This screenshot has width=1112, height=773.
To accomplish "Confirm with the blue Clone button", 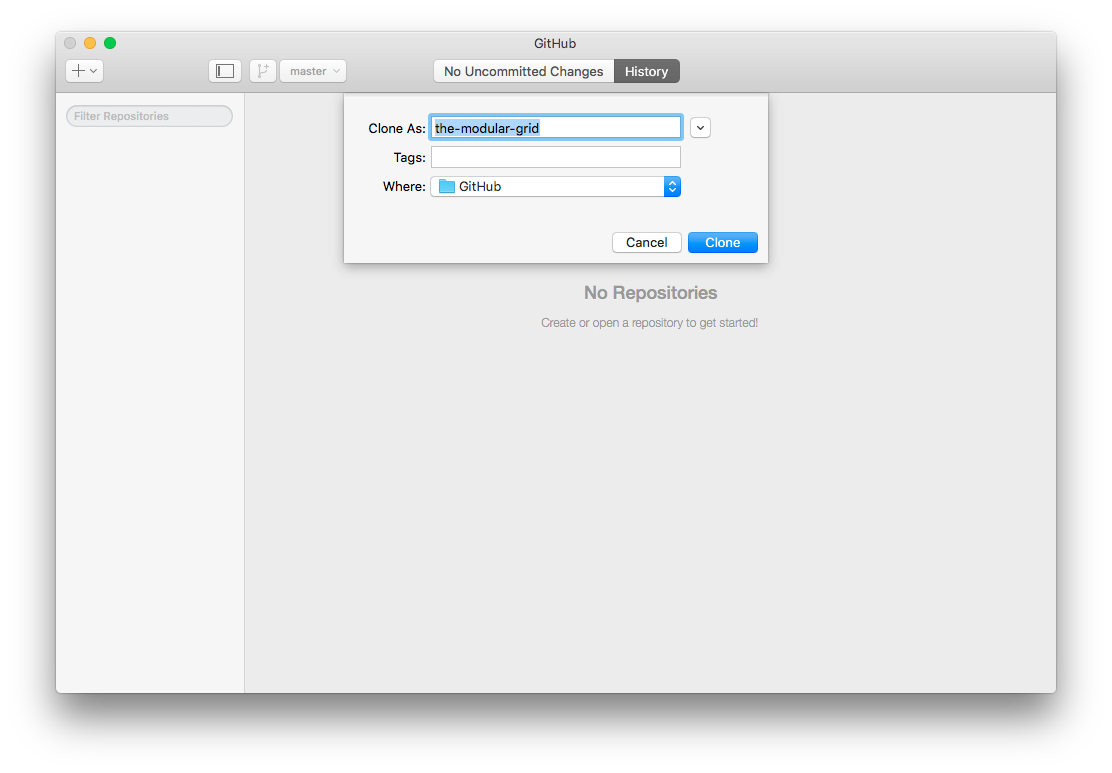I will point(723,243).
